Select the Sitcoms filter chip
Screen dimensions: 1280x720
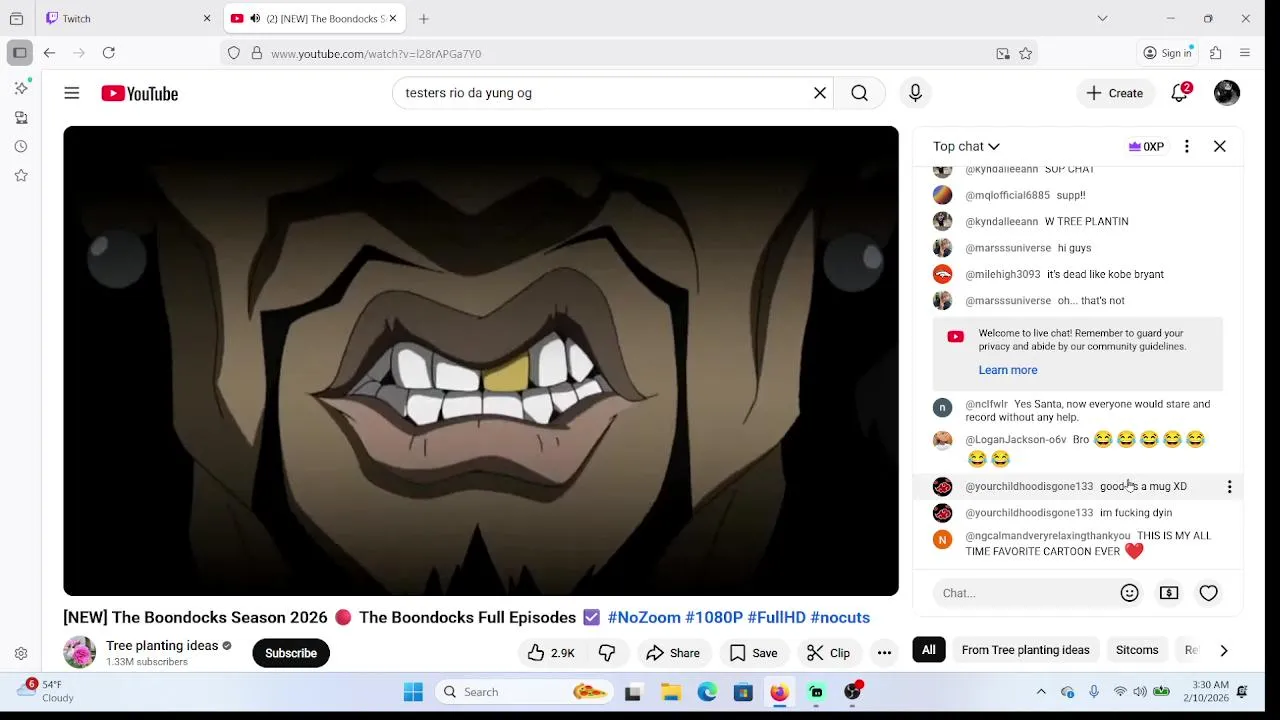1137,650
